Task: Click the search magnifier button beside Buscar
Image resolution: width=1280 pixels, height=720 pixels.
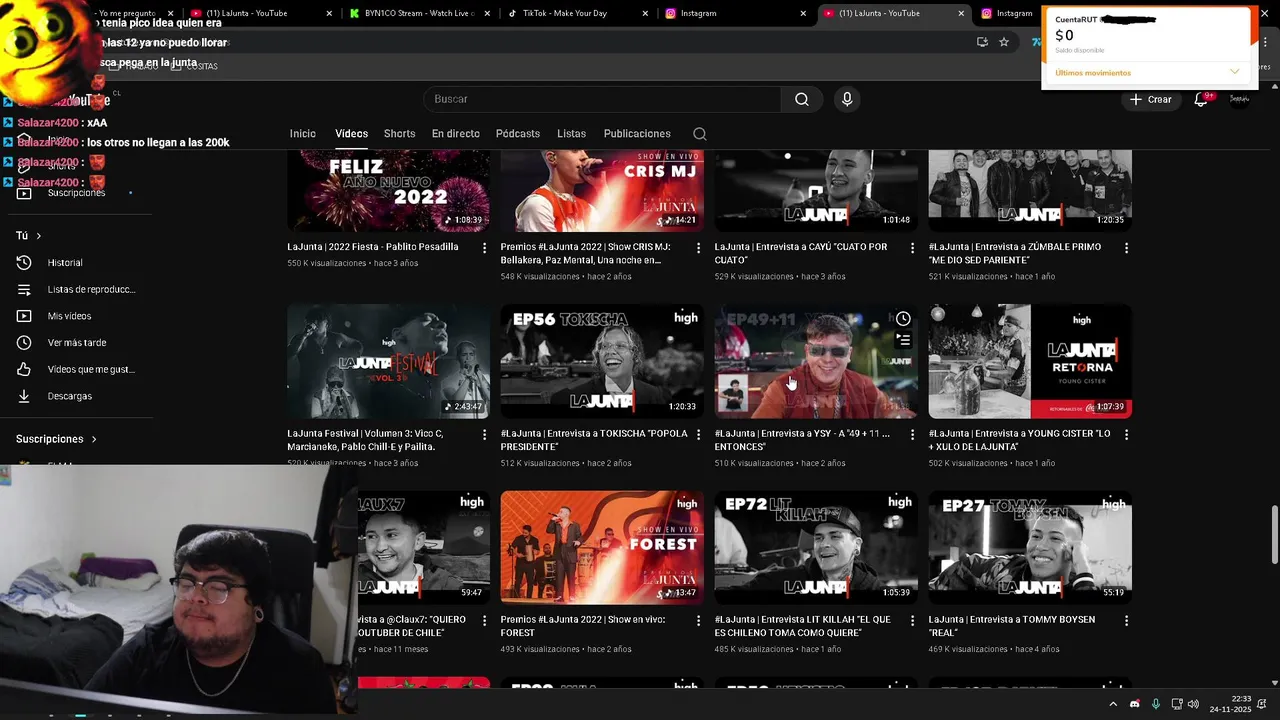Action: tap(801, 99)
